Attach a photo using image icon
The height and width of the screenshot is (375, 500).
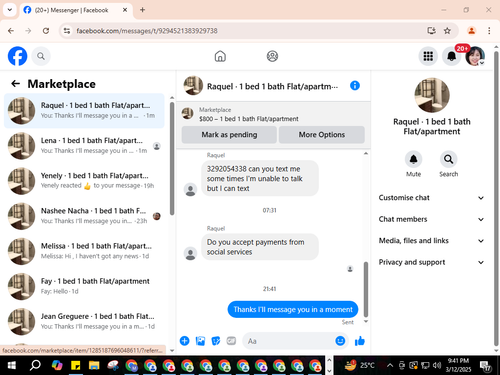pos(200,341)
